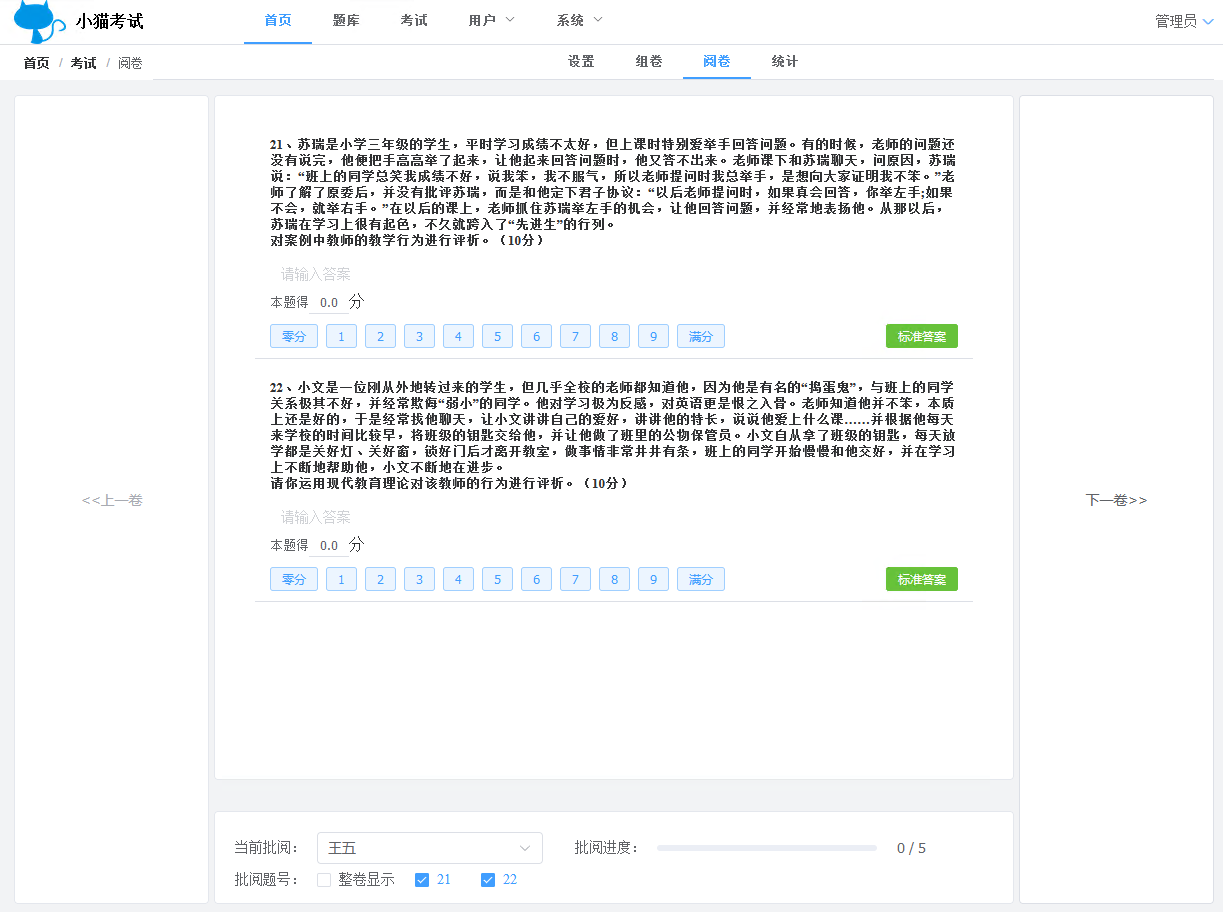The width and height of the screenshot is (1223, 912).
Task: Click question 21 answer input field
Action: [614, 274]
